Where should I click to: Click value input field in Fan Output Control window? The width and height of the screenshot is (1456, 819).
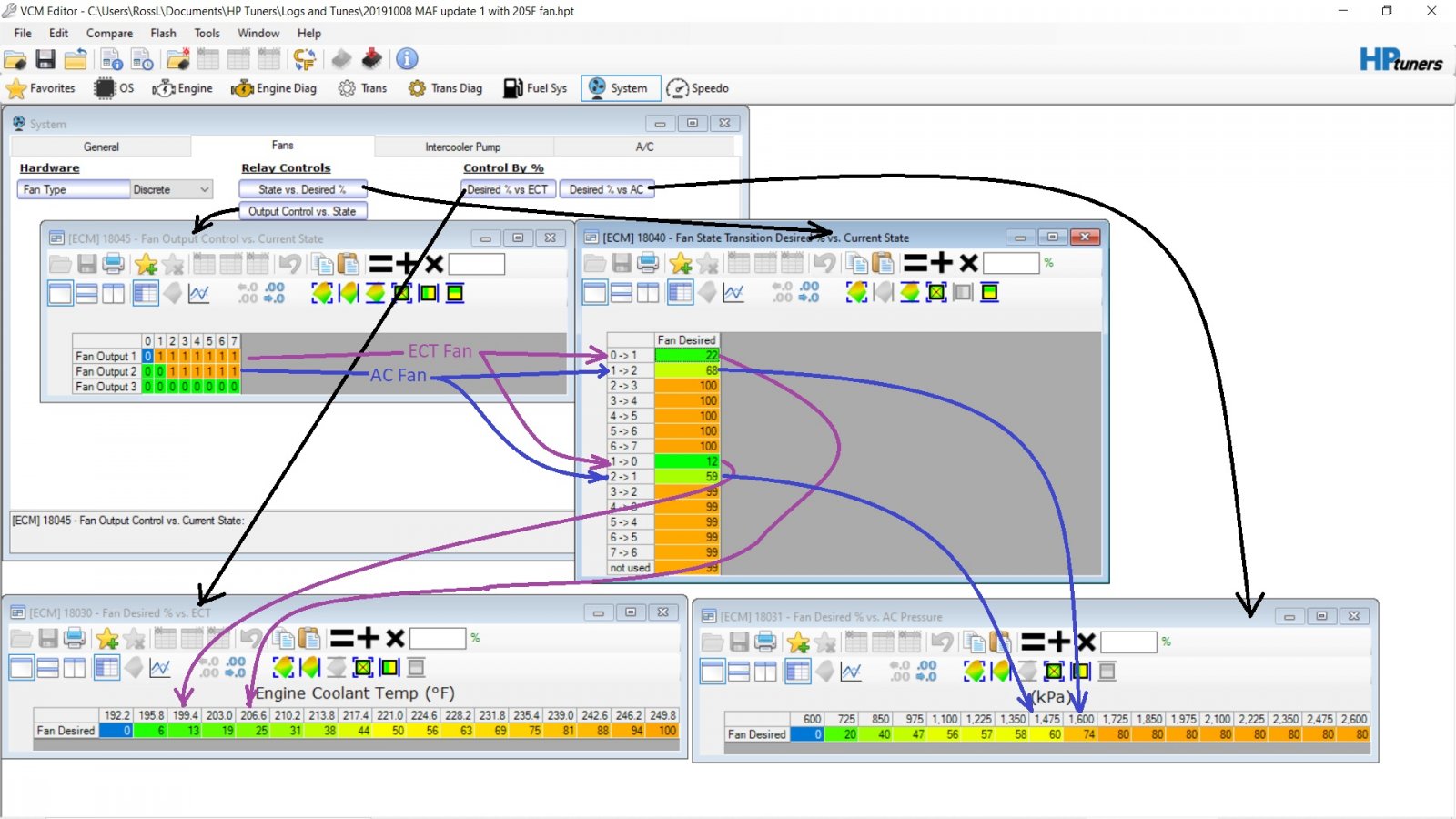[477, 264]
